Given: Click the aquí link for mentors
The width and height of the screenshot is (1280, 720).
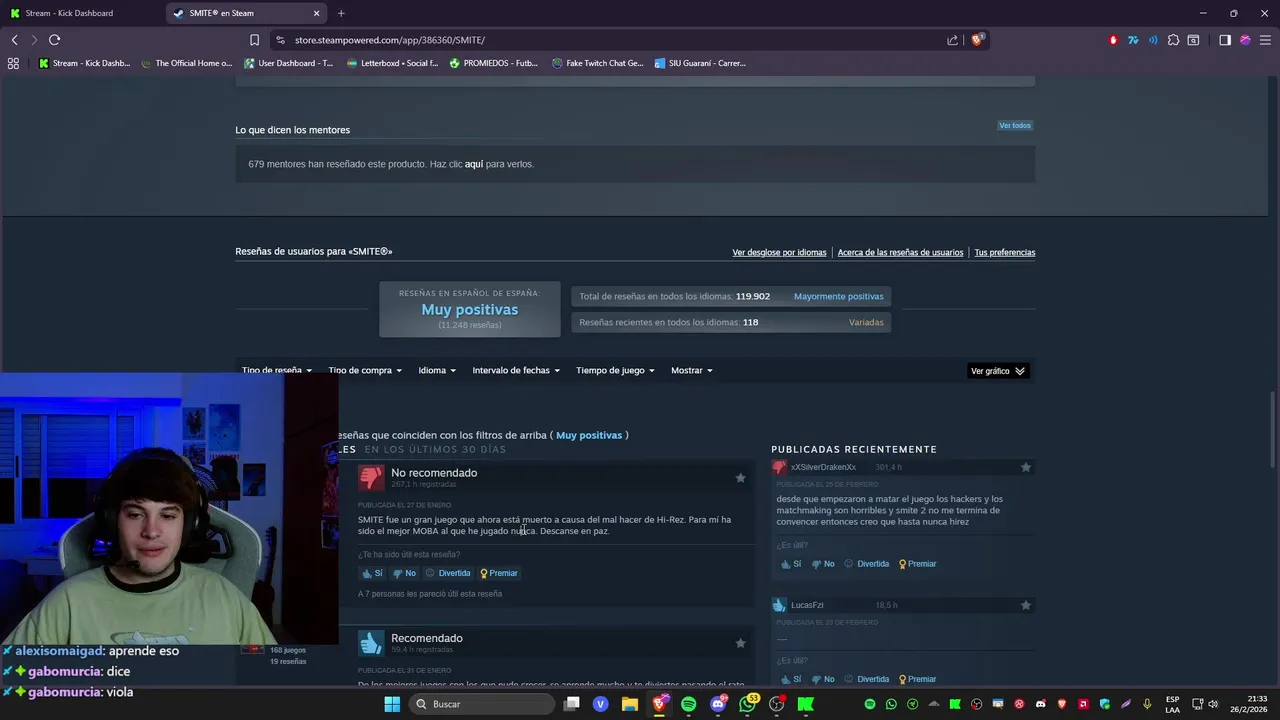Looking at the screenshot, I should click(x=474, y=164).
